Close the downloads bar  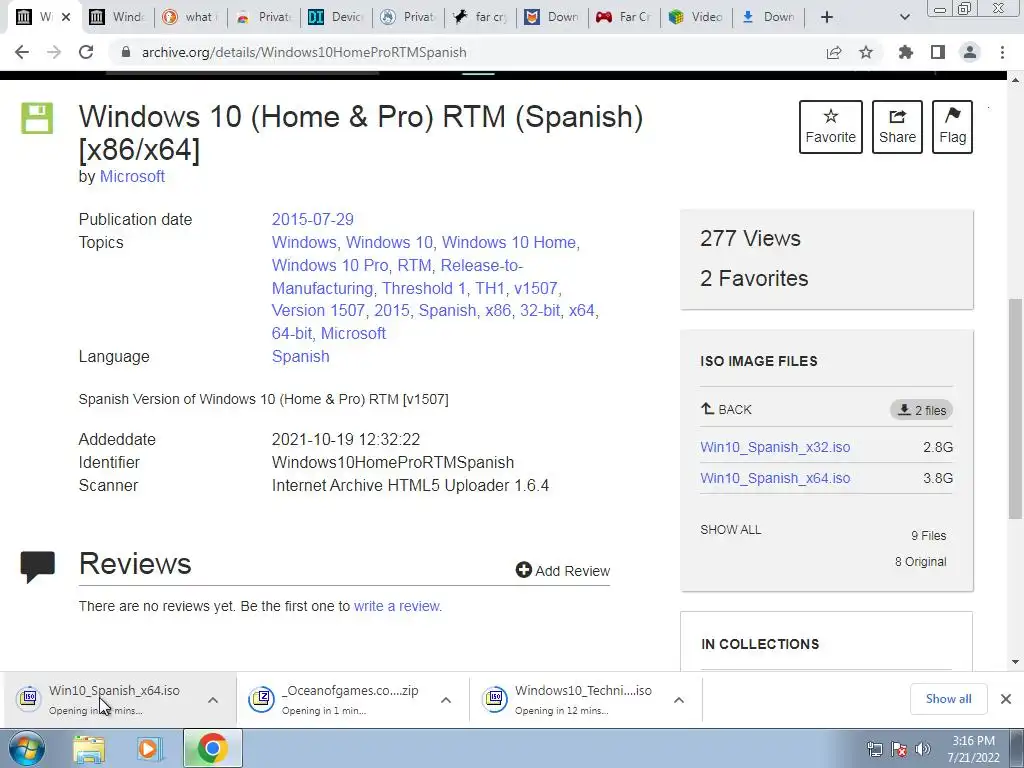click(1006, 699)
